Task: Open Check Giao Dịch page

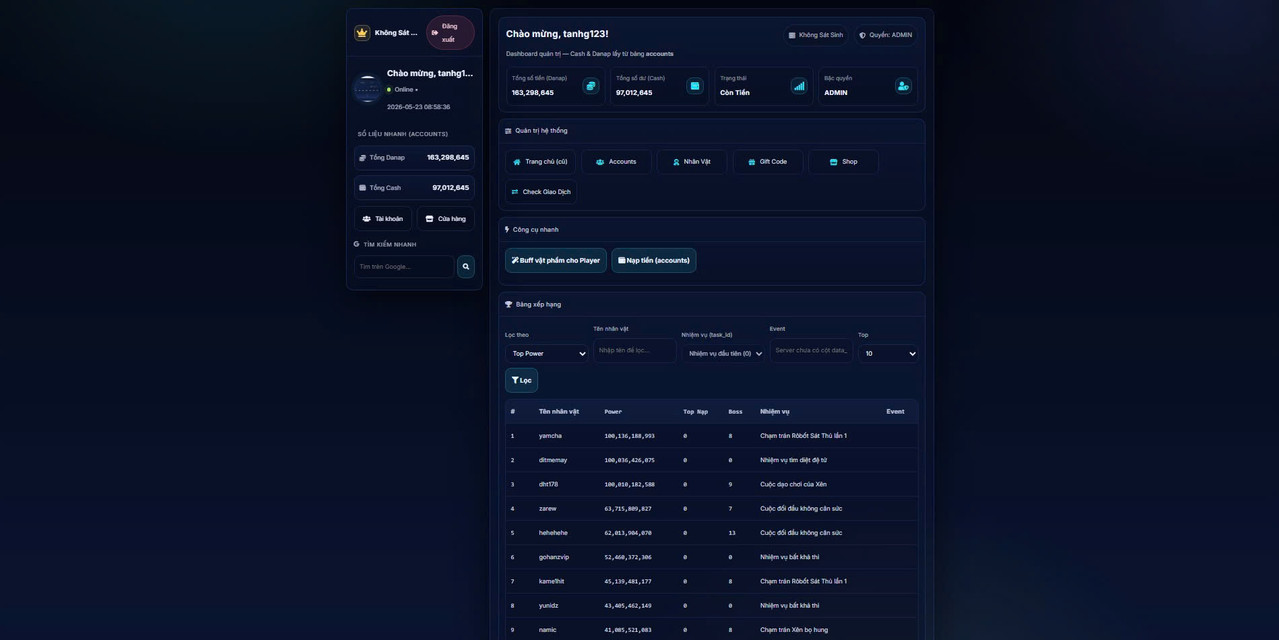Action: (x=540, y=192)
